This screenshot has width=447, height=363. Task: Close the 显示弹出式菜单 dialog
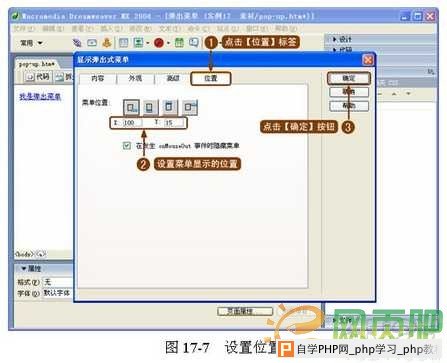(x=368, y=60)
